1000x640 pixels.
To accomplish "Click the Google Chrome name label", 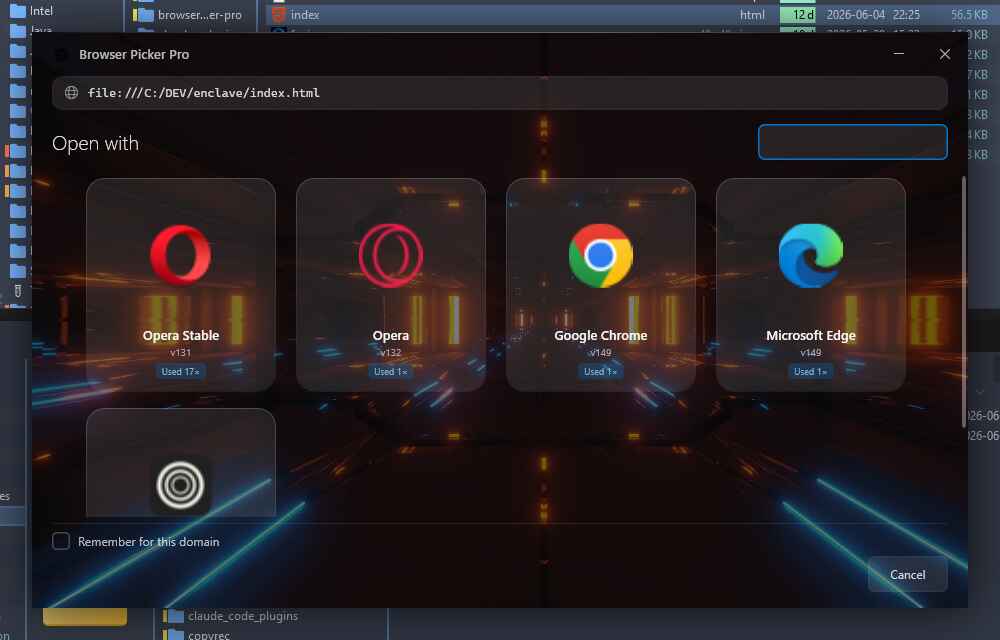I will coord(601,335).
